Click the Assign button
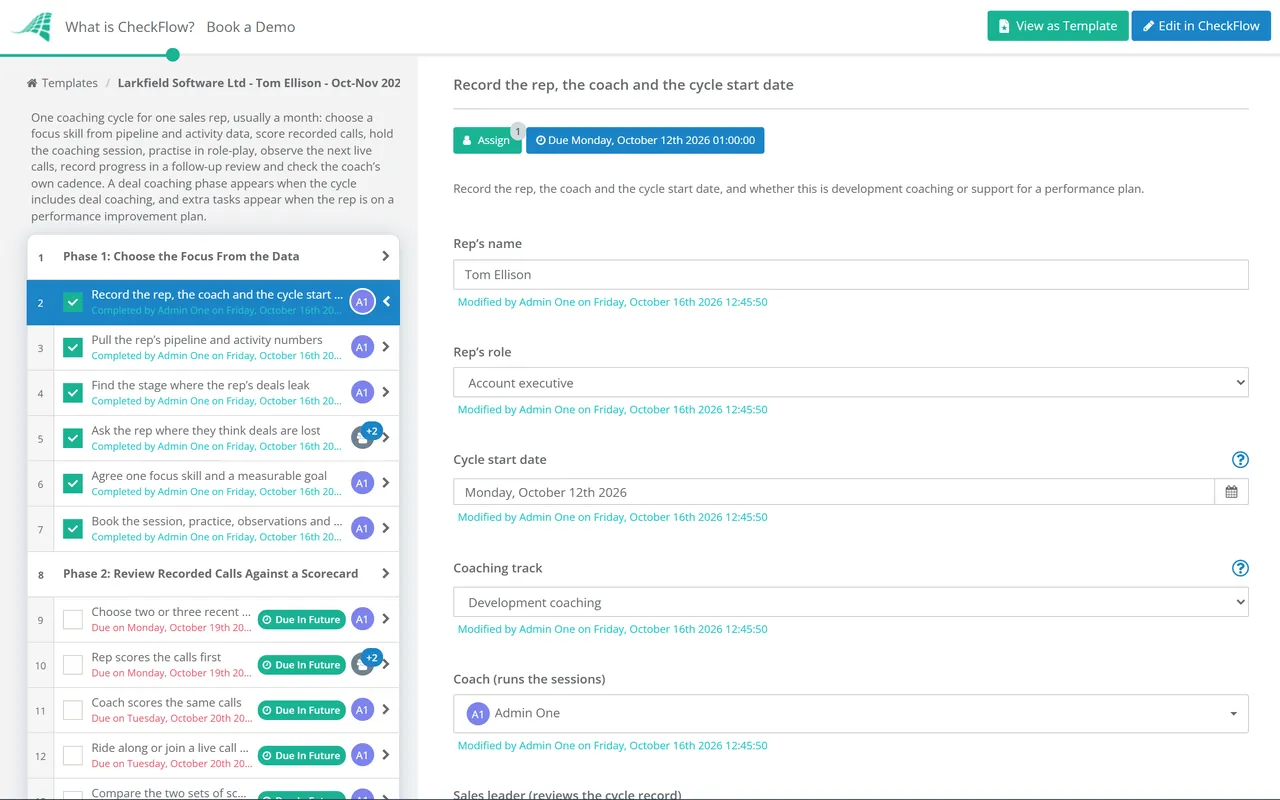 [x=487, y=140]
